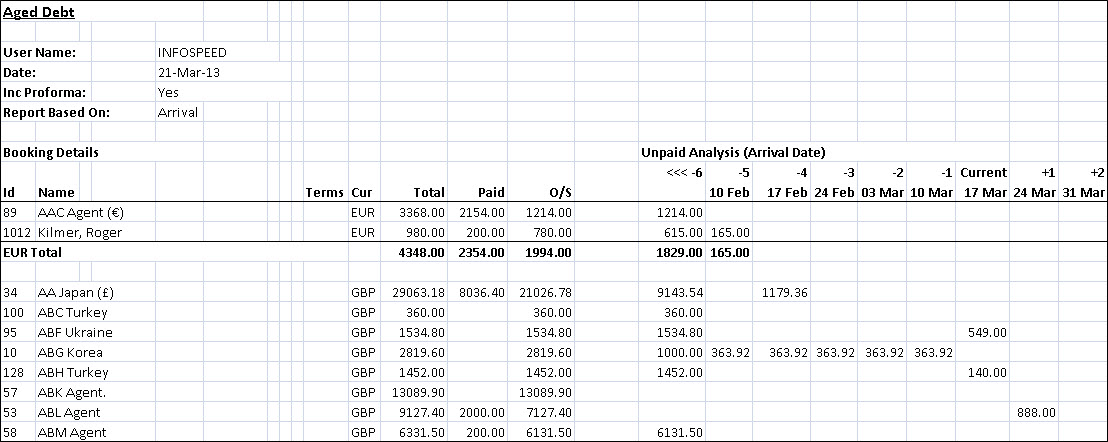Click the 1179.36 value under 17 Feb
The height and width of the screenshot is (442, 1108).
[784, 292]
